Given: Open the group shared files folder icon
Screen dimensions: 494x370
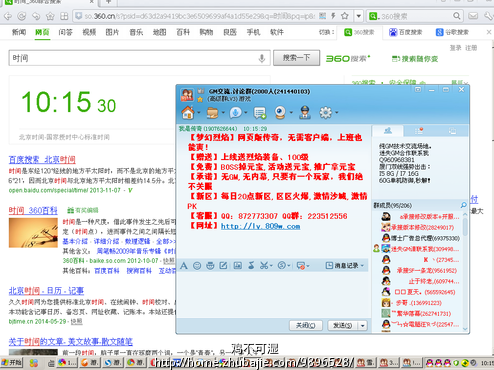Looking at the screenshot, I should tap(213, 113).
